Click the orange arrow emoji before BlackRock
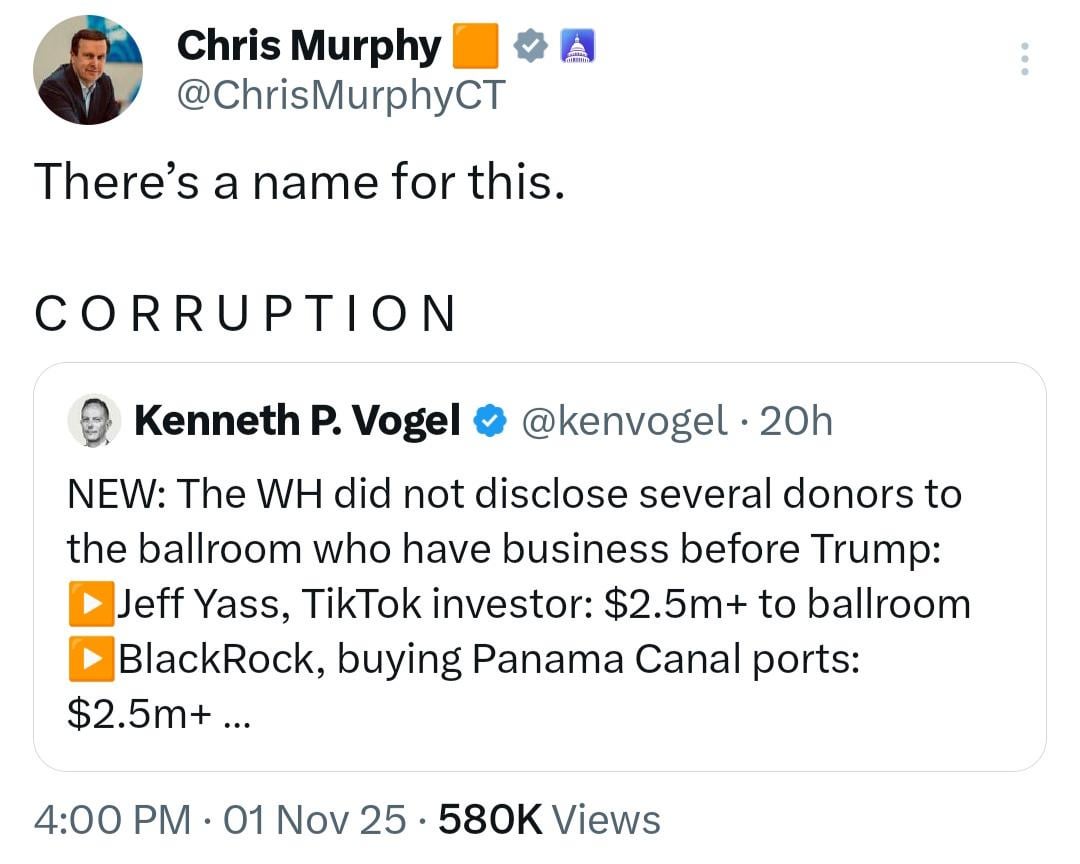This screenshot has height=864, width=1080. click(91, 659)
